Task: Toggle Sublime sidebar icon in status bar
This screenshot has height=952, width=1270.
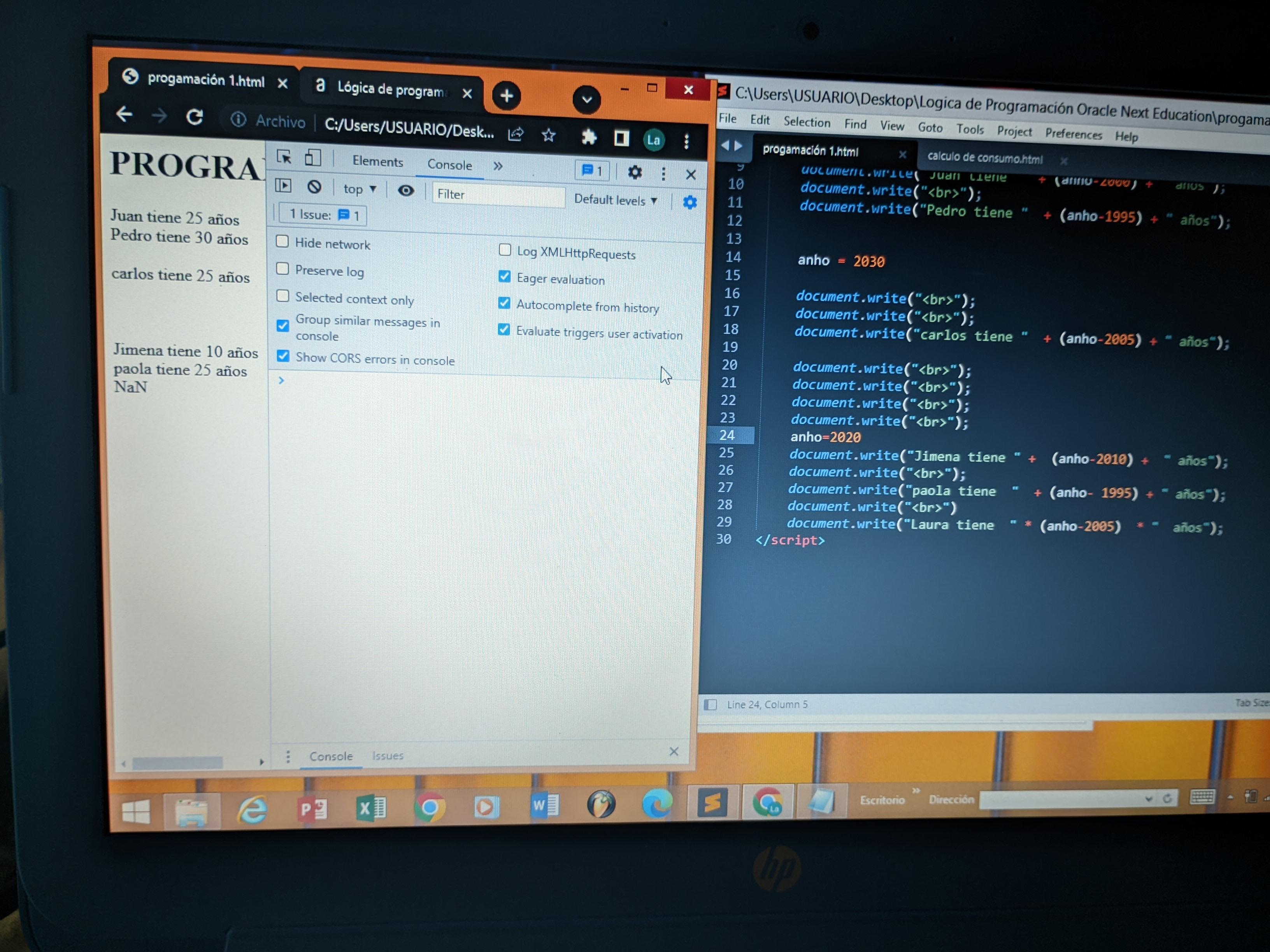Action: pyautogui.click(x=710, y=704)
